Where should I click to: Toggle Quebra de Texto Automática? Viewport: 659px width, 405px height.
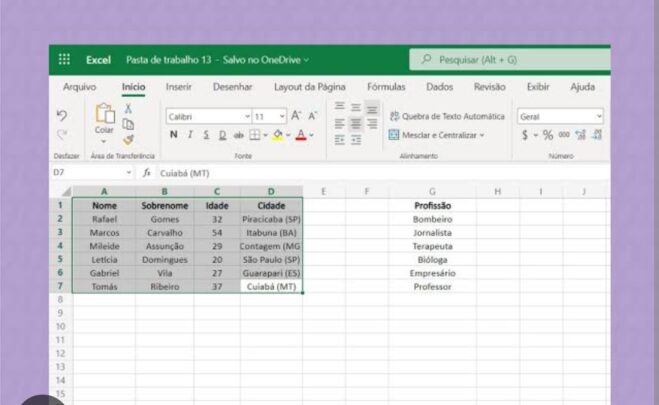click(x=447, y=116)
